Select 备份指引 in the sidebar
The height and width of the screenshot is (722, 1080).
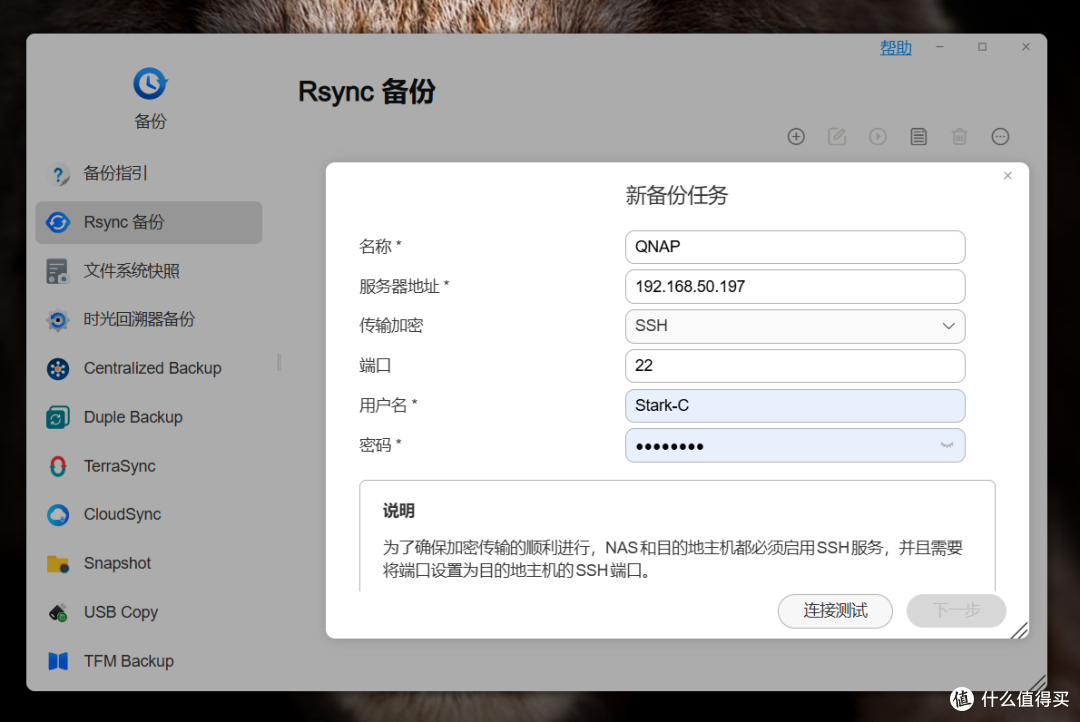click(115, 174)
